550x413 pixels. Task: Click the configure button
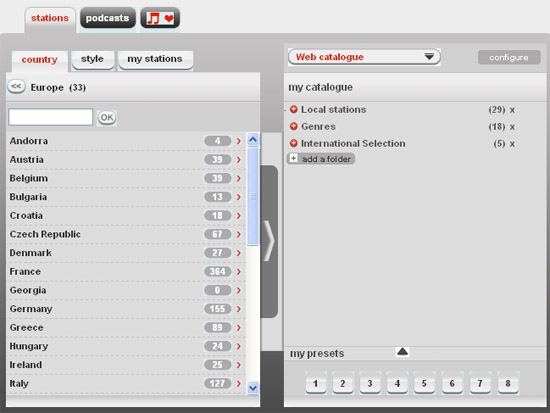pos(509,57)
